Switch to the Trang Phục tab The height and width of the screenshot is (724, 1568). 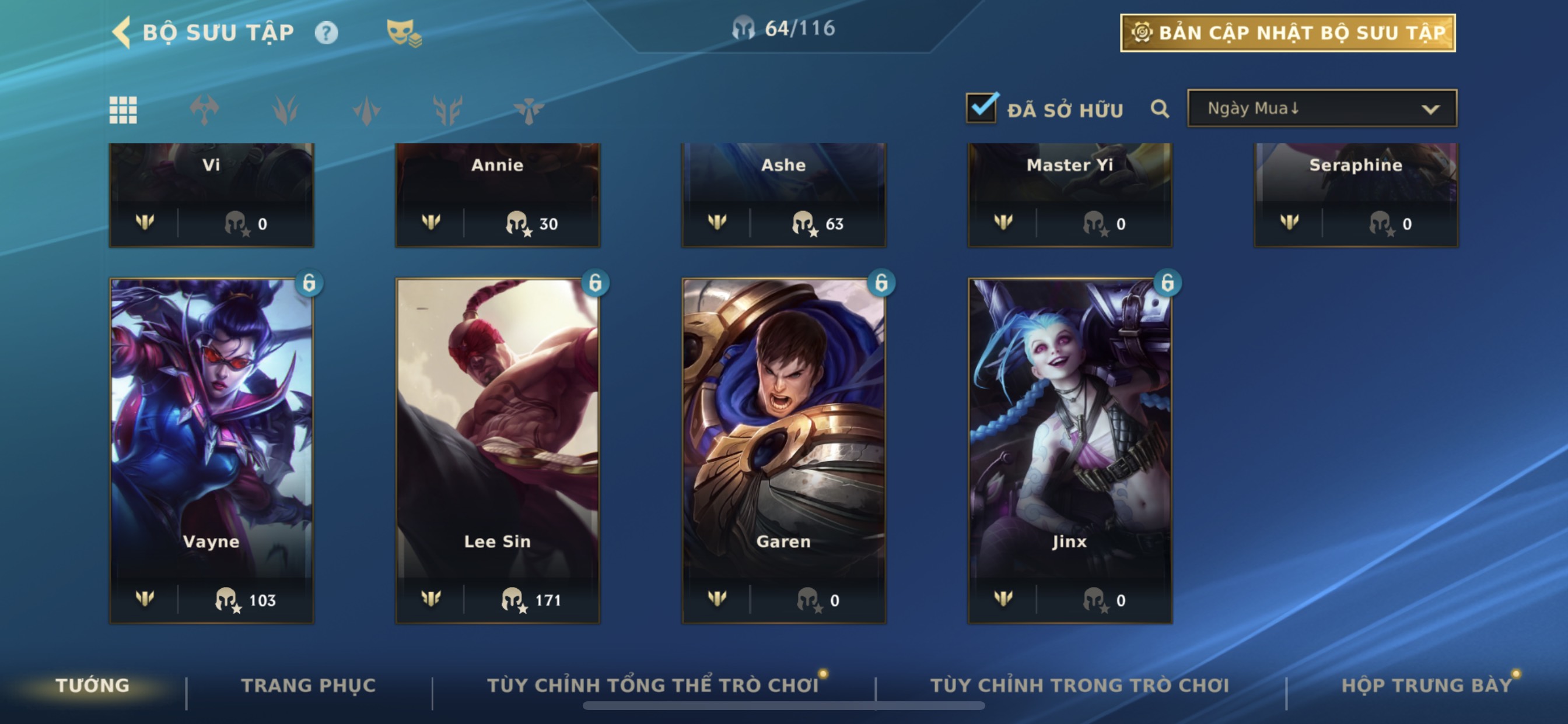309,686
